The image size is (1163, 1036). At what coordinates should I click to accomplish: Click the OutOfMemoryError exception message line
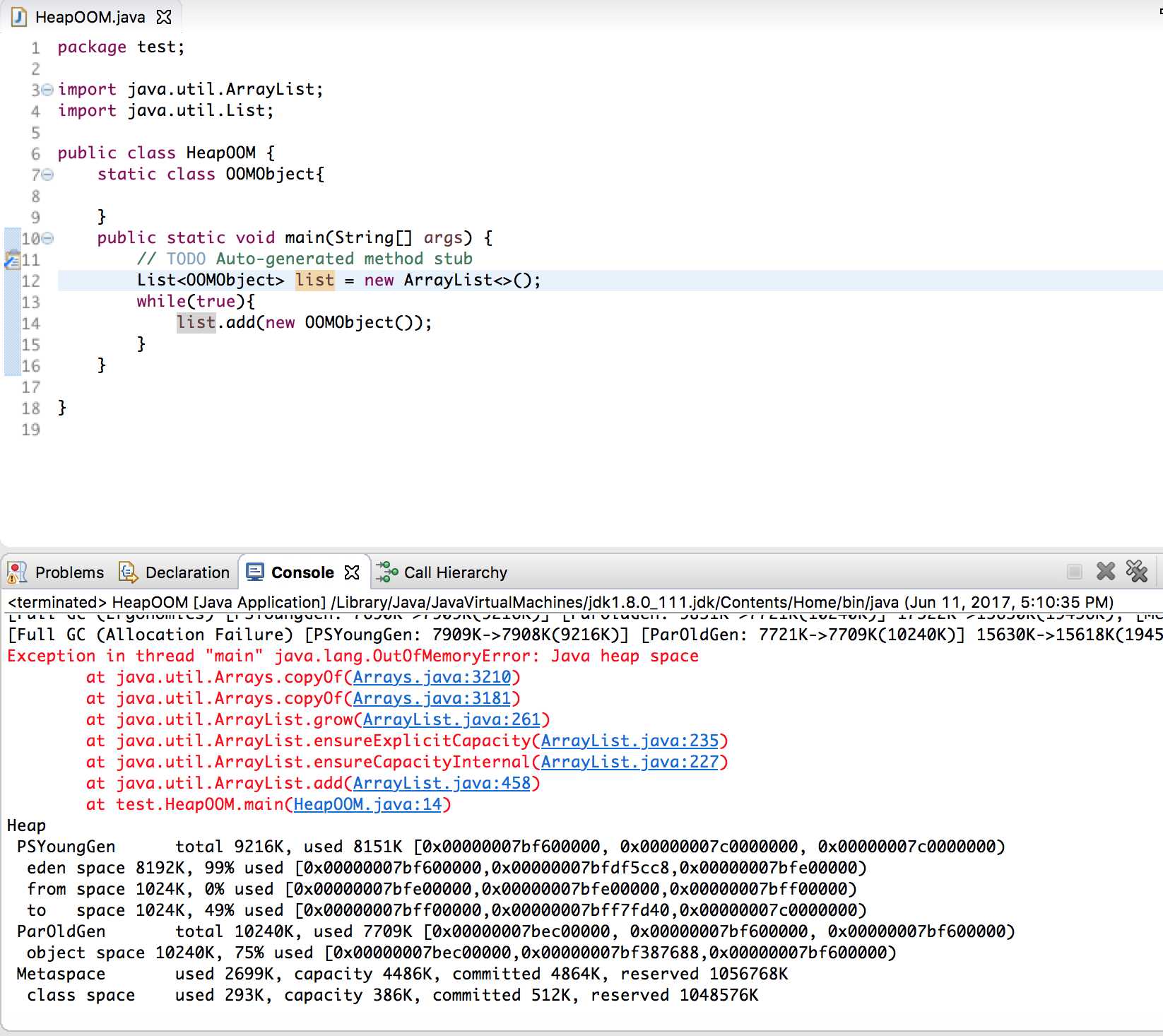[353, 656]
